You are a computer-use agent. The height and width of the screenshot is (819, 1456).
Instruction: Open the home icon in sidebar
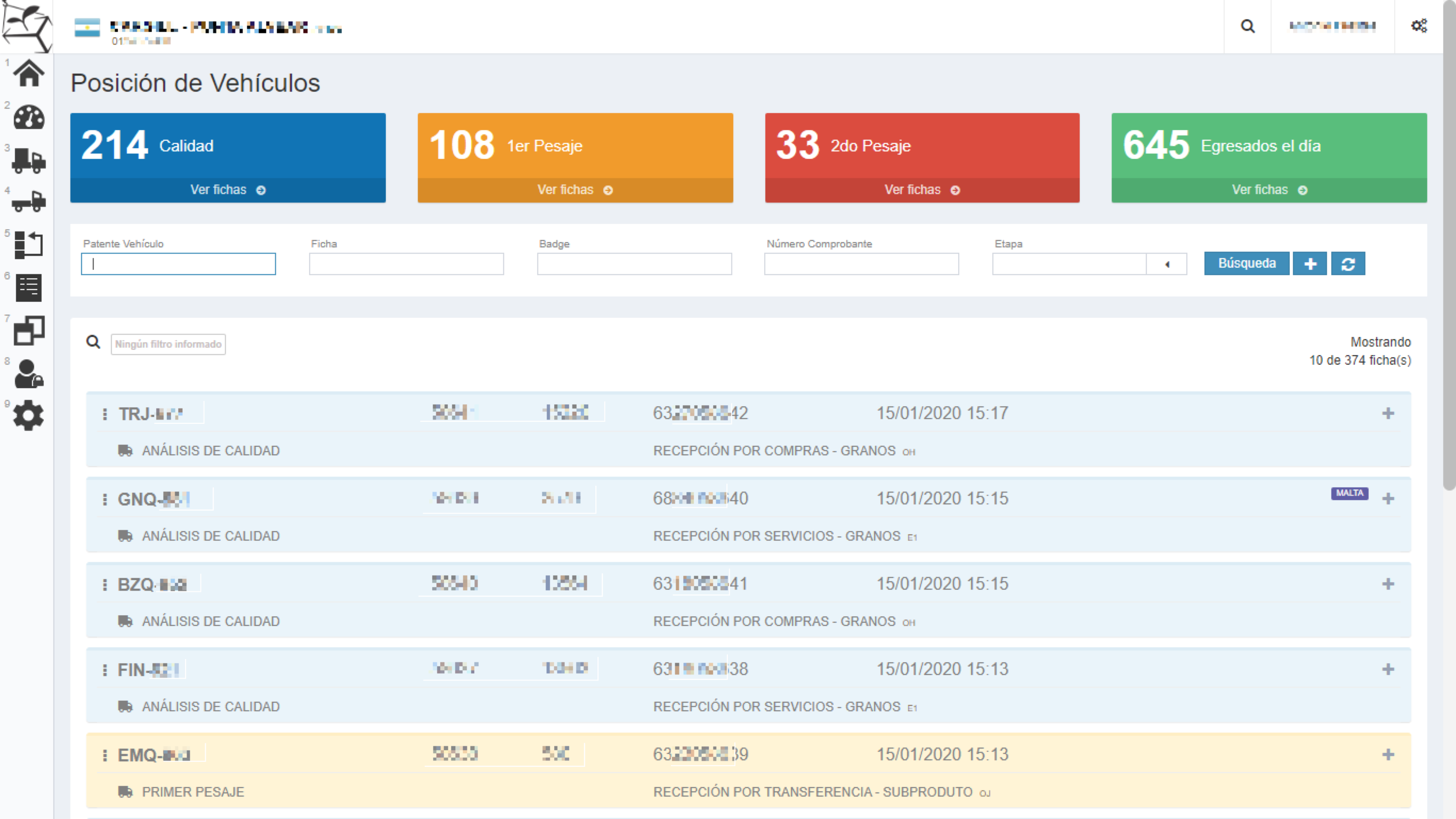pos(28,74)
